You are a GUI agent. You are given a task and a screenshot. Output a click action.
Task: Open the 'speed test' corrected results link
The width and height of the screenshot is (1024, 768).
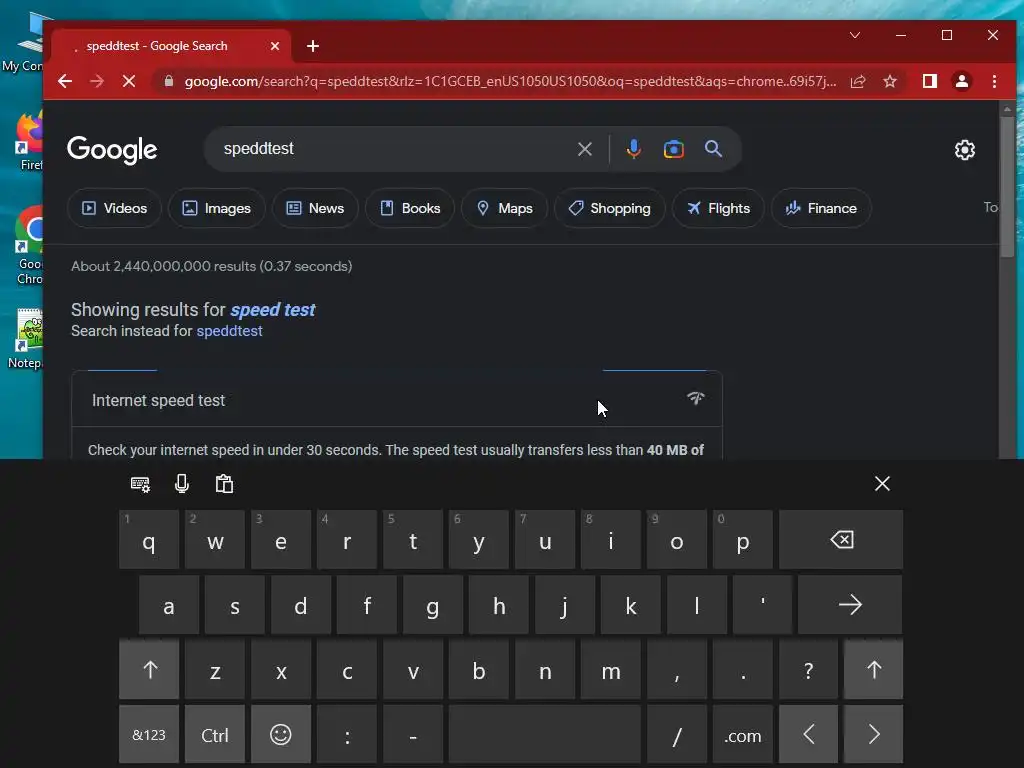click(x=273, y=310)
